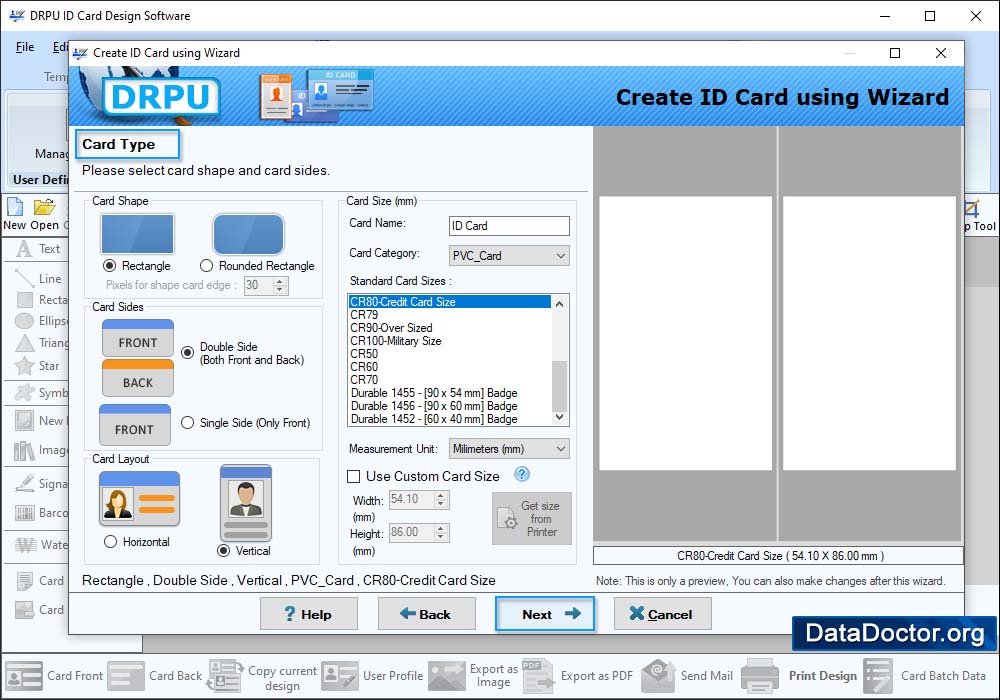Image resolution: width=1000 pixels, height=700 pixels.
Task: Insert a Barcode element
Action: (40, 513)
